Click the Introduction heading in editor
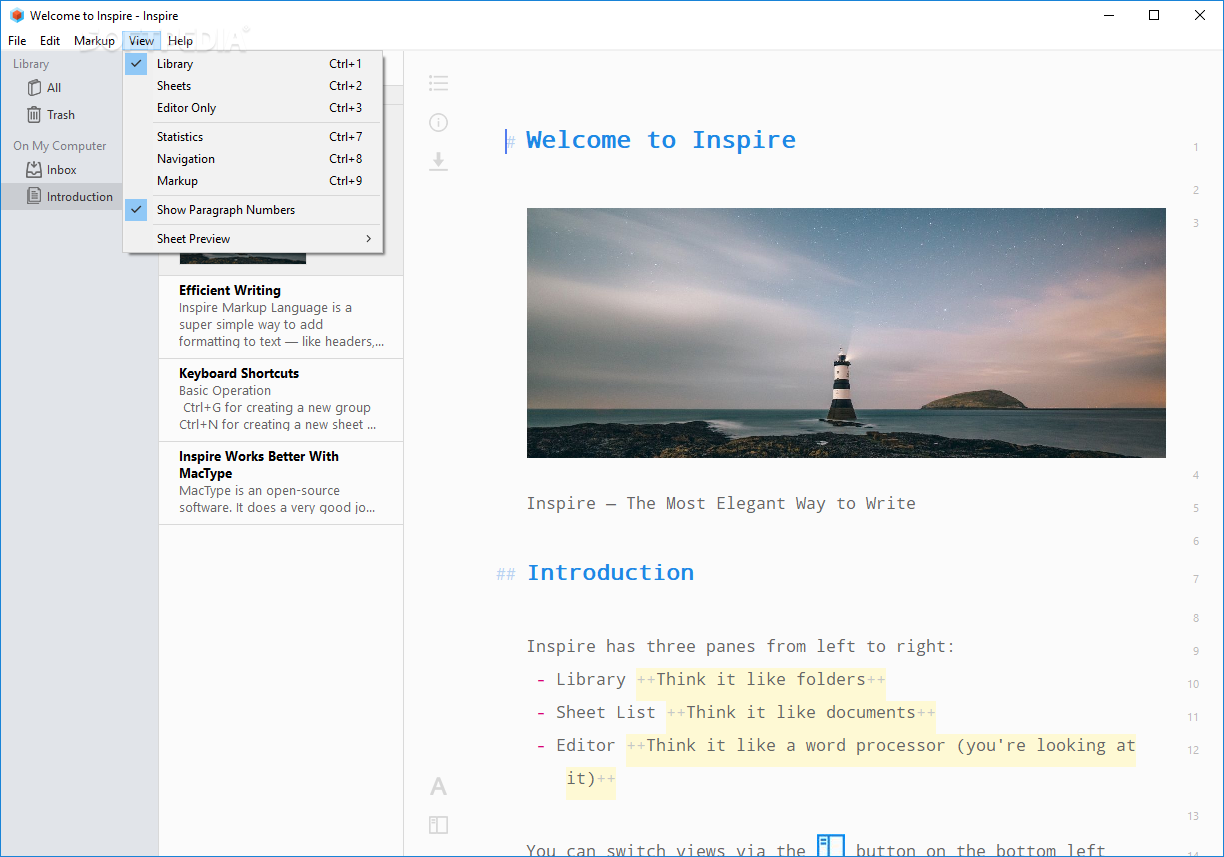Screen dimensions: 1224x857 pos(610,573)
